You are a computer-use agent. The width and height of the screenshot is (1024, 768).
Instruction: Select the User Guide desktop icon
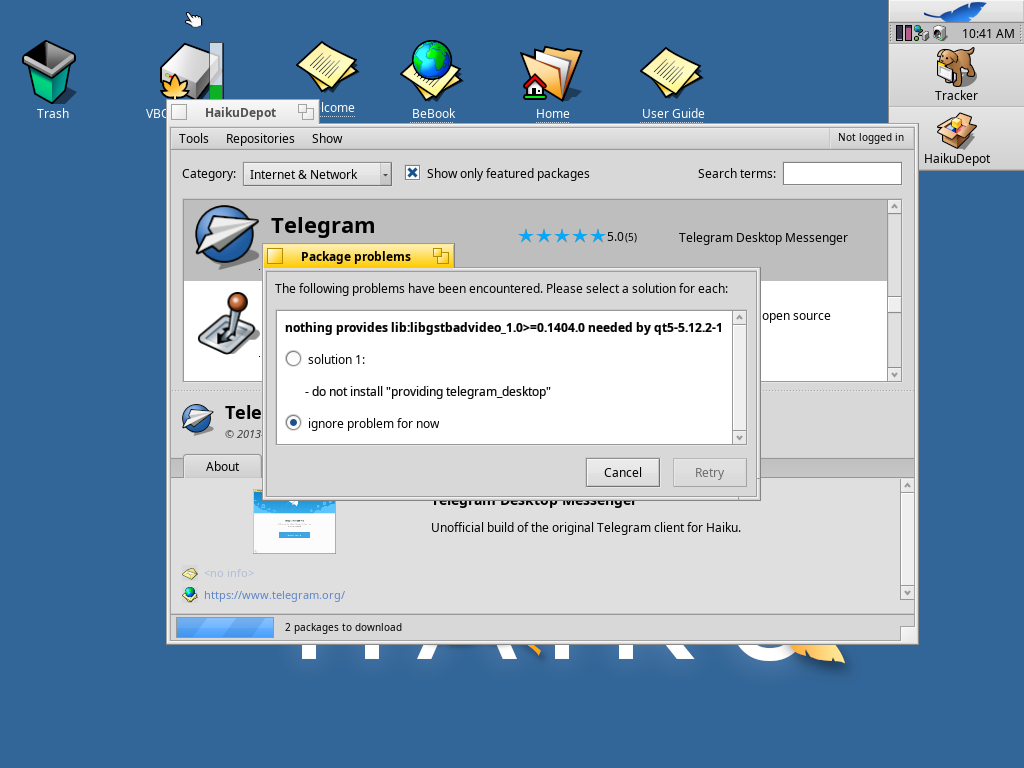pyautogui.click(x=671, y=72)
